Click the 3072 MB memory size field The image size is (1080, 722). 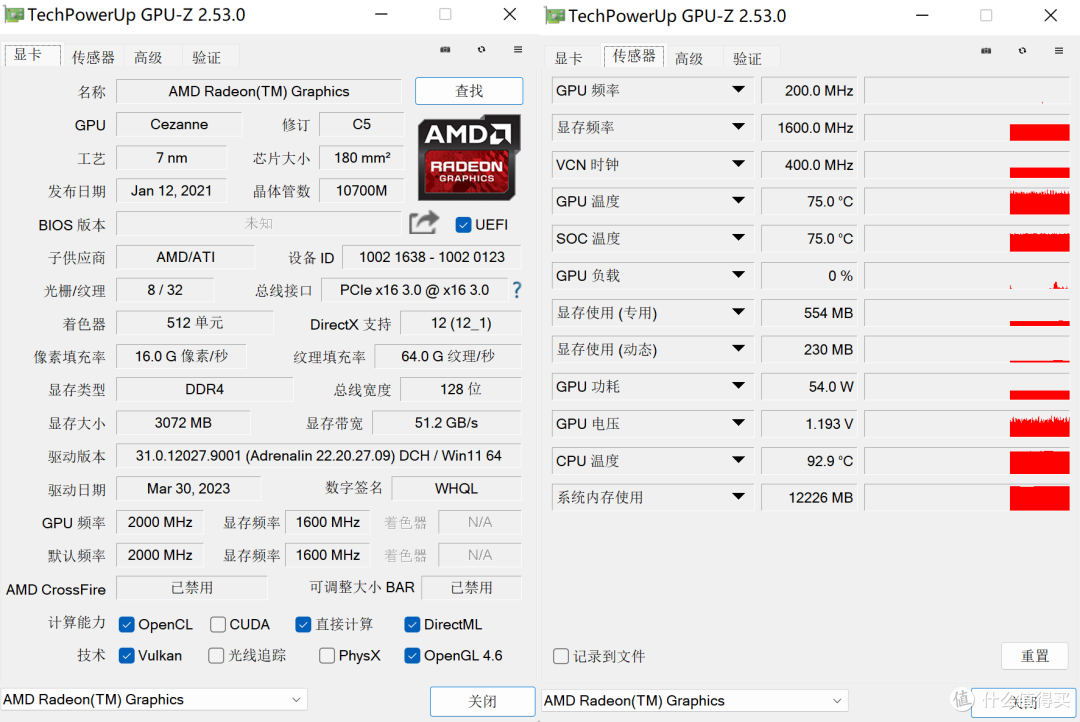183,422
